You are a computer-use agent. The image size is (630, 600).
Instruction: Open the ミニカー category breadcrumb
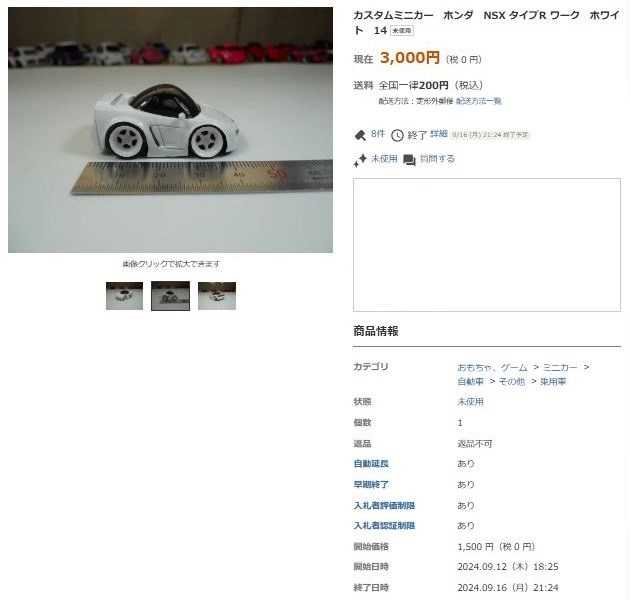[560, 367]
